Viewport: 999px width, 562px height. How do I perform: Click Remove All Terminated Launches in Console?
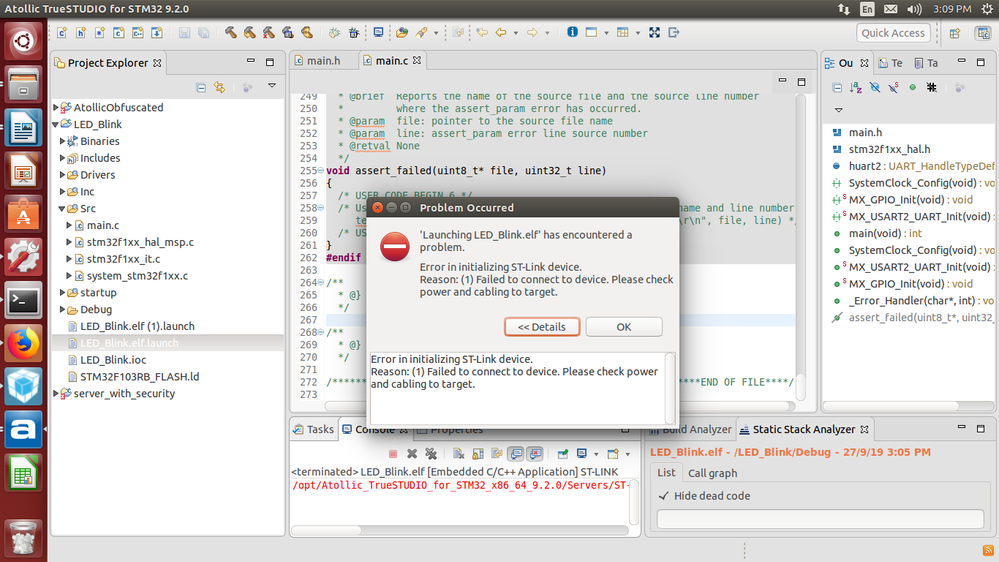tap(431, 454)
